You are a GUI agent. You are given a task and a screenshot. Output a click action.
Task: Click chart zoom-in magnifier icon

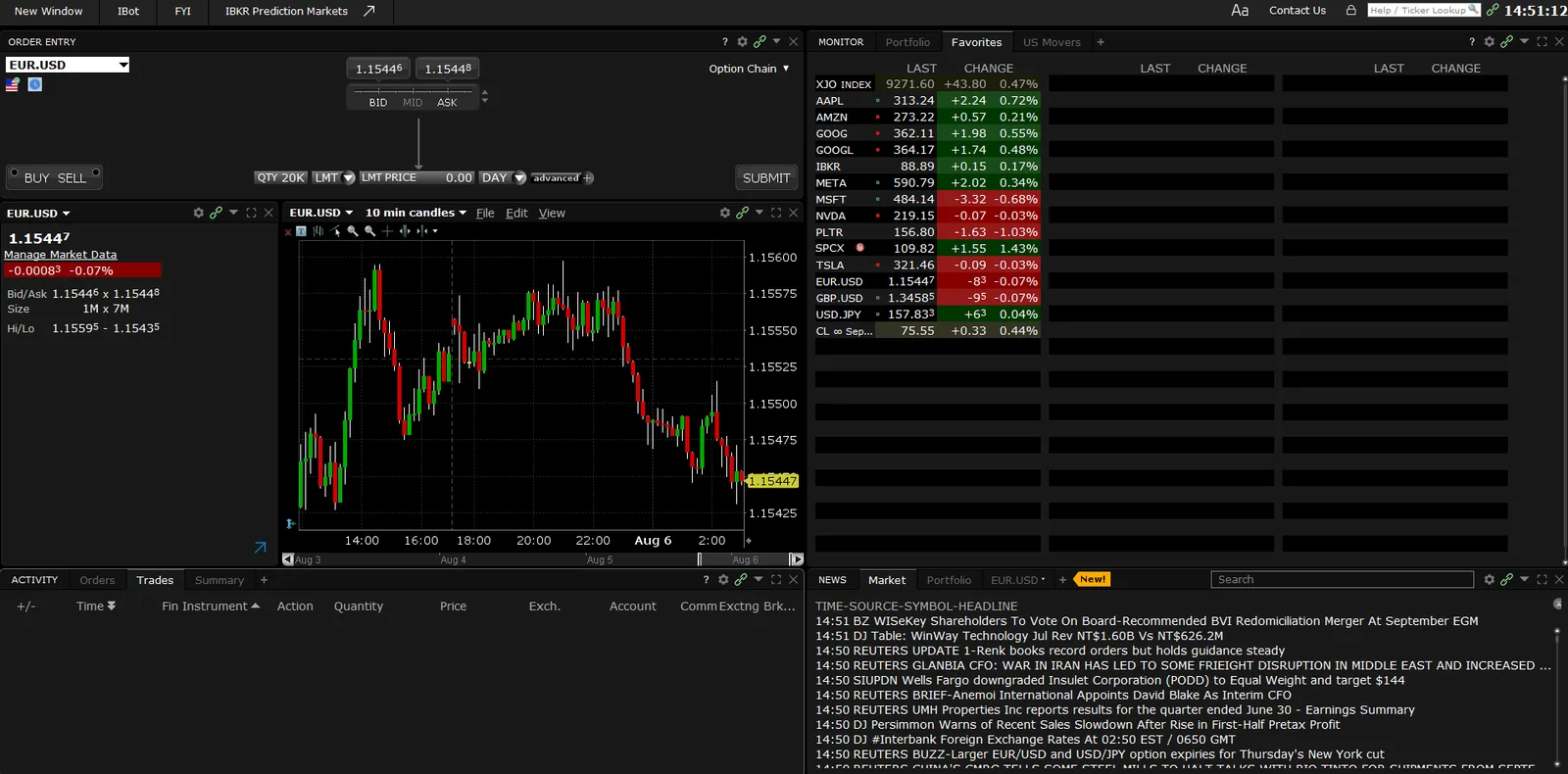point(353,231)
